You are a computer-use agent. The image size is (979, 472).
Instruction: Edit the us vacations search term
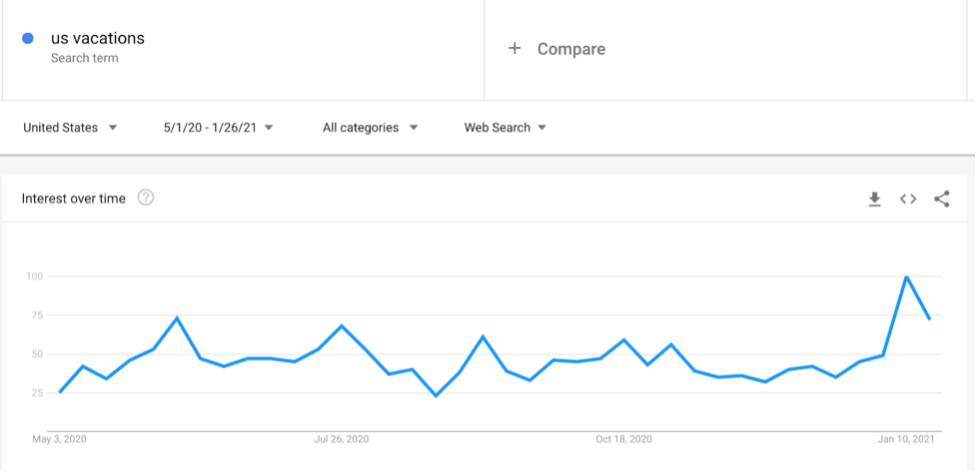click(97, 38)
